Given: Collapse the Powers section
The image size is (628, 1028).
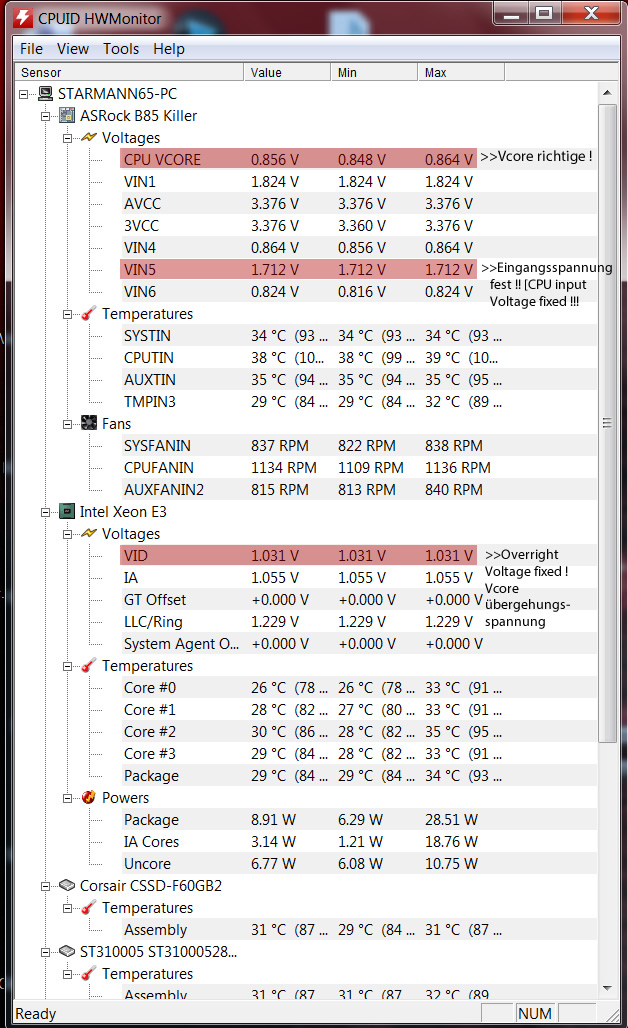Looking at the screenshot, I should [67, 798].
